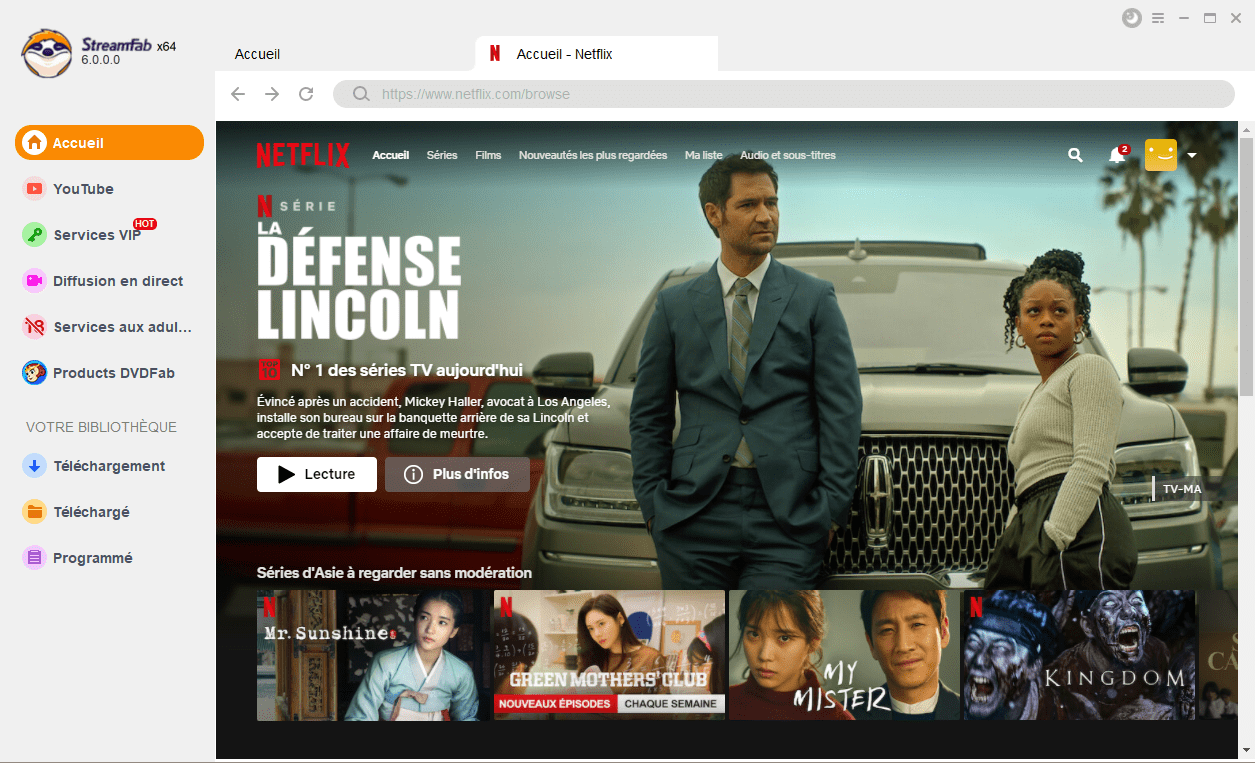Go back in browser history
The image size is (1255, 763).
click(x=238, y=94)
